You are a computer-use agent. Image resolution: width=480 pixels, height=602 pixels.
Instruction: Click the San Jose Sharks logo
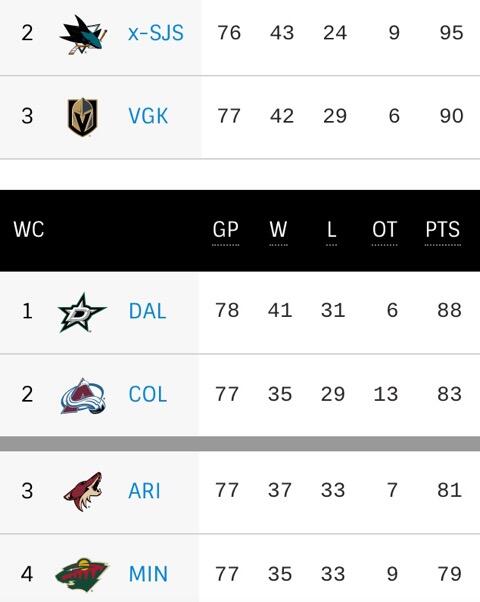point(83,35)
